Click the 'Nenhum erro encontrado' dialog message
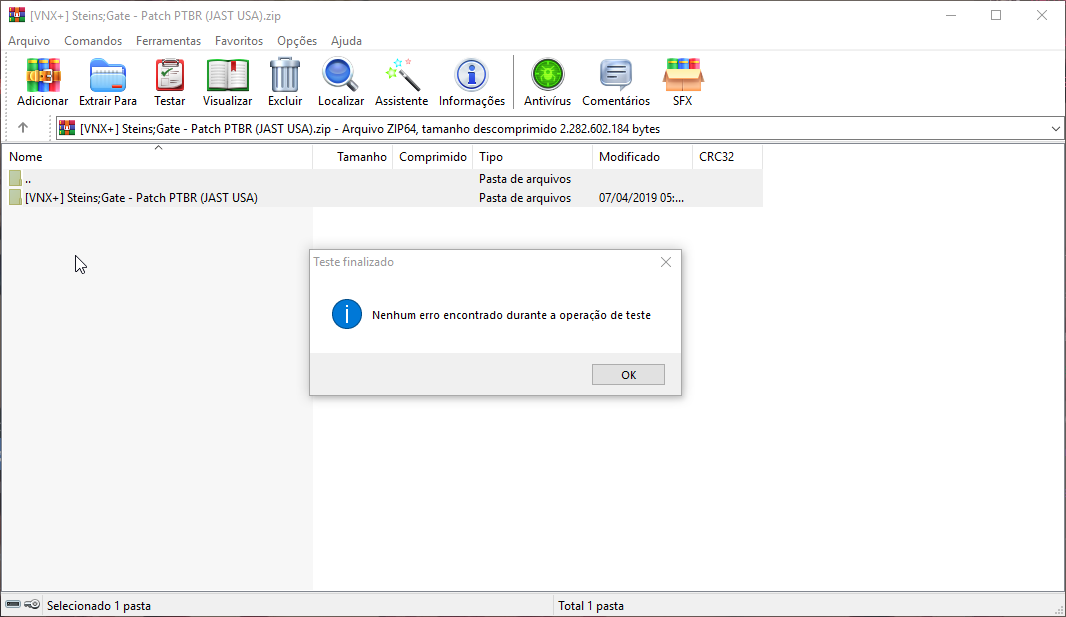This screenshot has height=617, width=1066. (511, 315)
